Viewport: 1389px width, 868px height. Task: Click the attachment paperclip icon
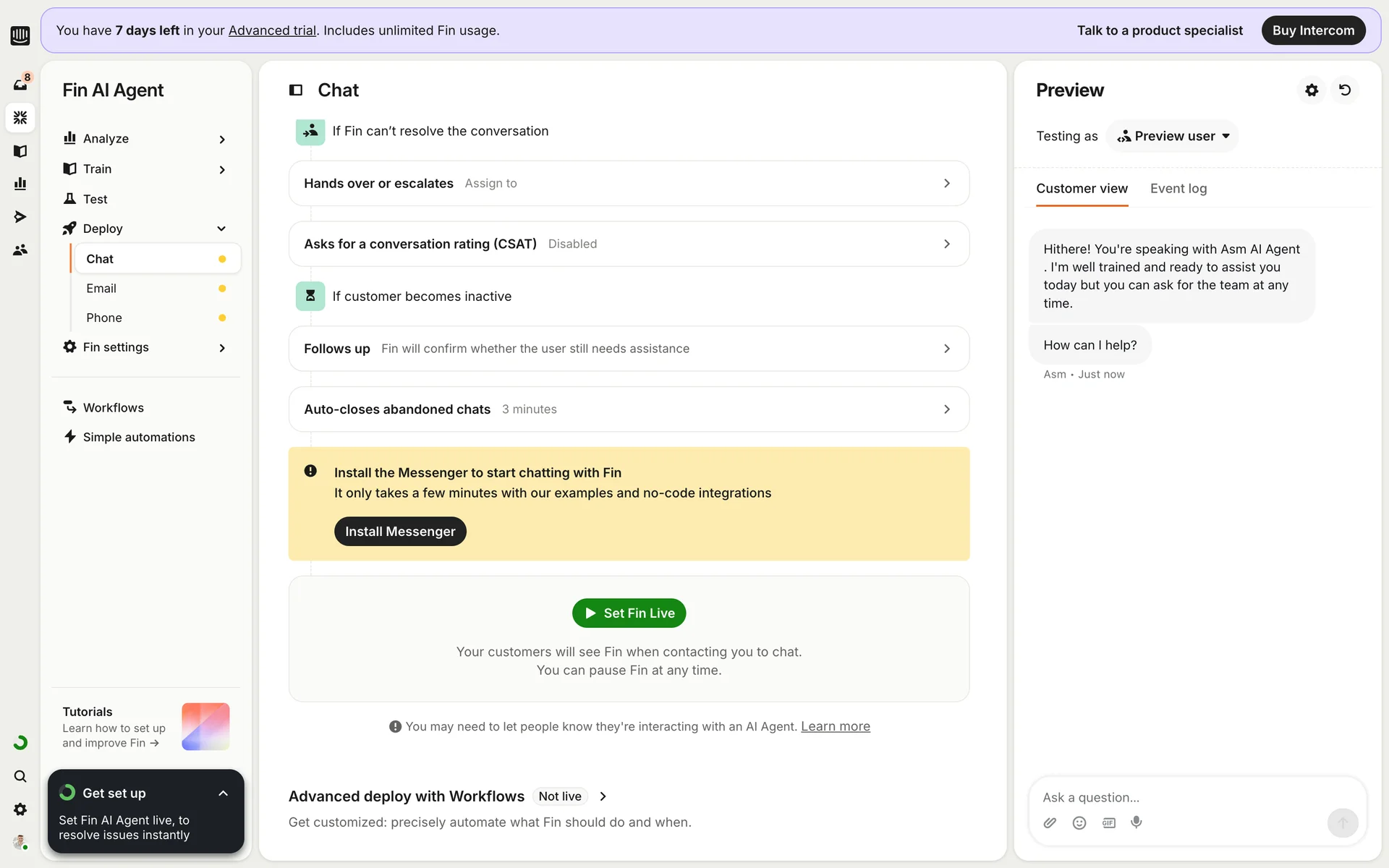tap(1050, 822)
